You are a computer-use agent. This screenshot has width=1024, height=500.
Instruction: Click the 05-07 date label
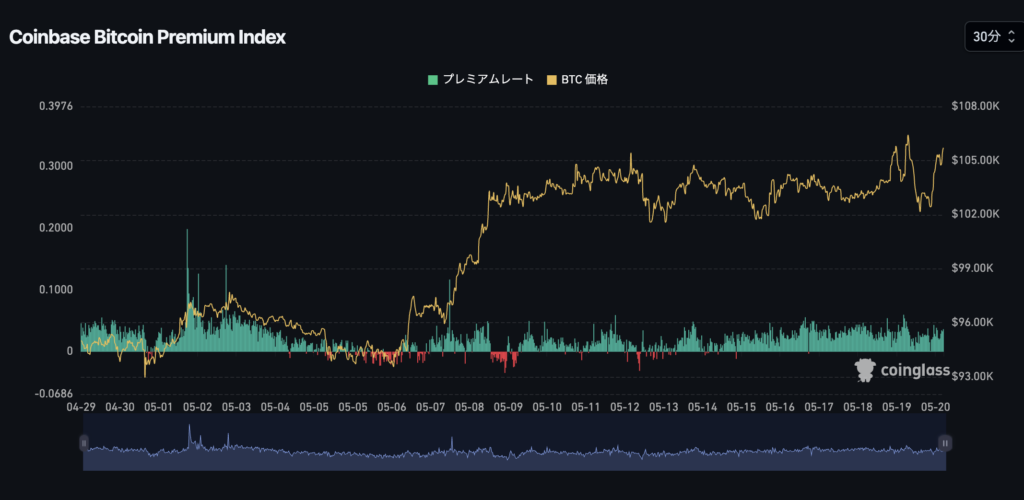[430, 407]
